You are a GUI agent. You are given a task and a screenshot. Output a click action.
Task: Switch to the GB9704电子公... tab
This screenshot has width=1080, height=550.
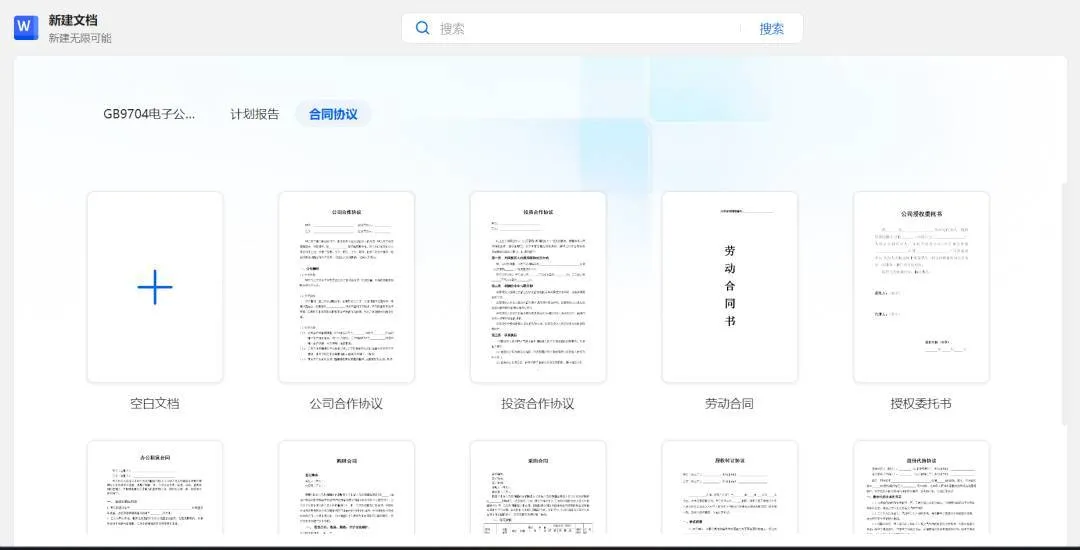tap(149, 114)
